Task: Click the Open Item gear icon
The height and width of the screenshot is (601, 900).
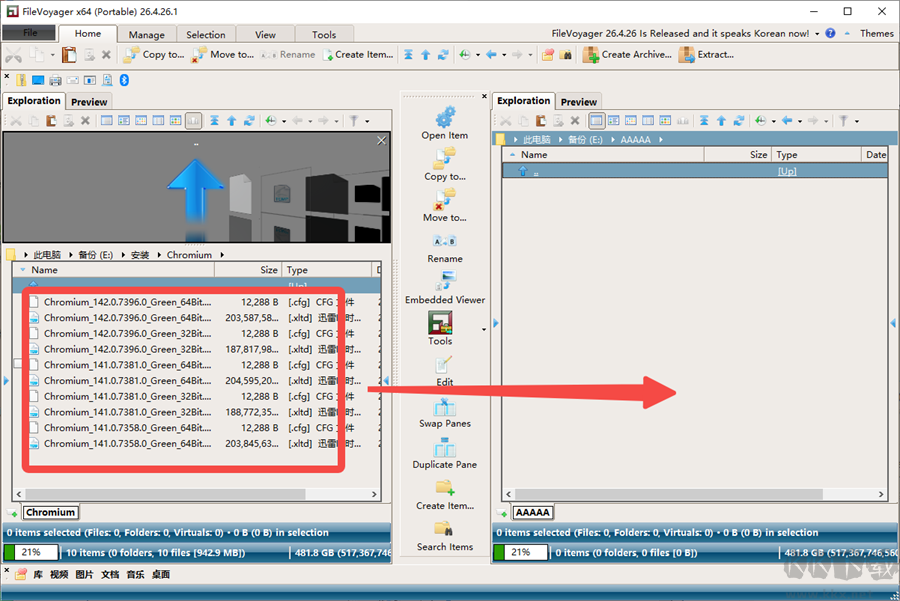Action: 445,117
